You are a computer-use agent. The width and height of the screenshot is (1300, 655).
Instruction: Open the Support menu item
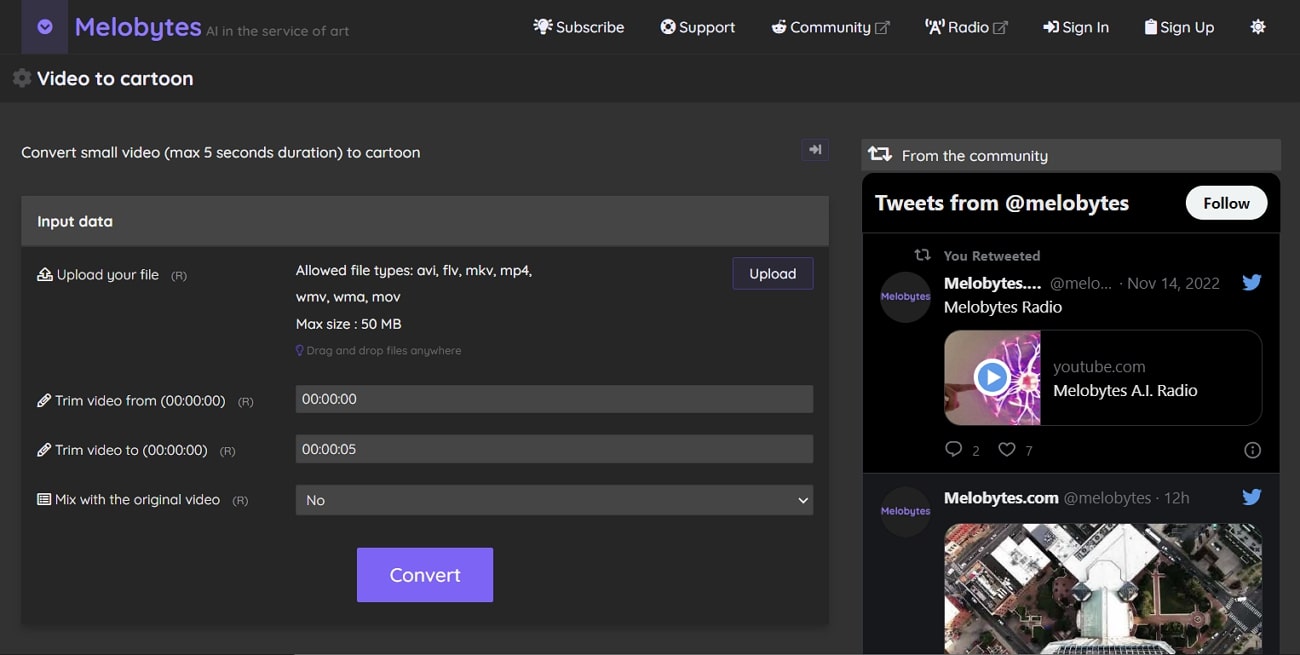click(x=697, y=27)
